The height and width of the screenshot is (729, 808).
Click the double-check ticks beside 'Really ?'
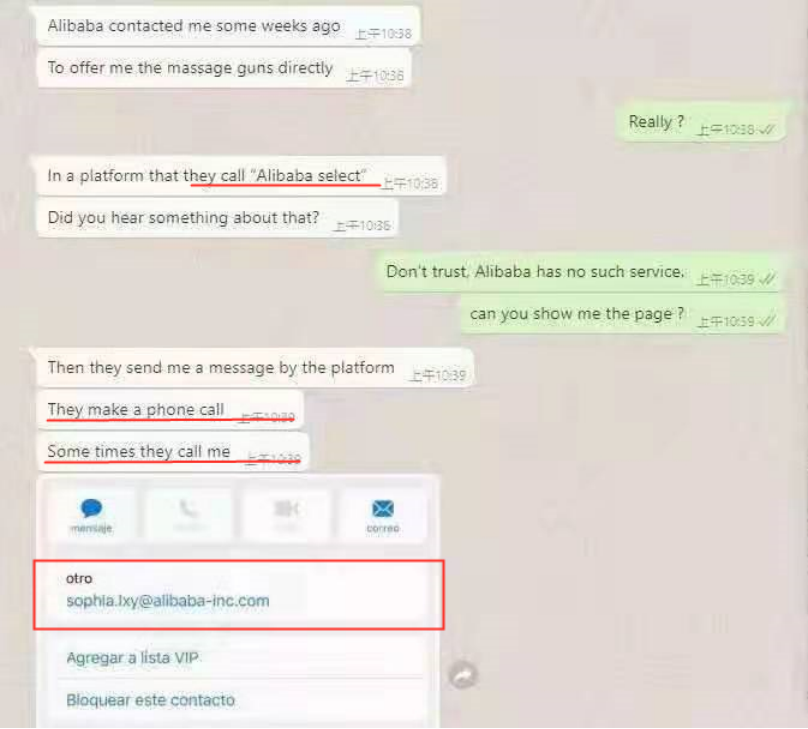767,129
